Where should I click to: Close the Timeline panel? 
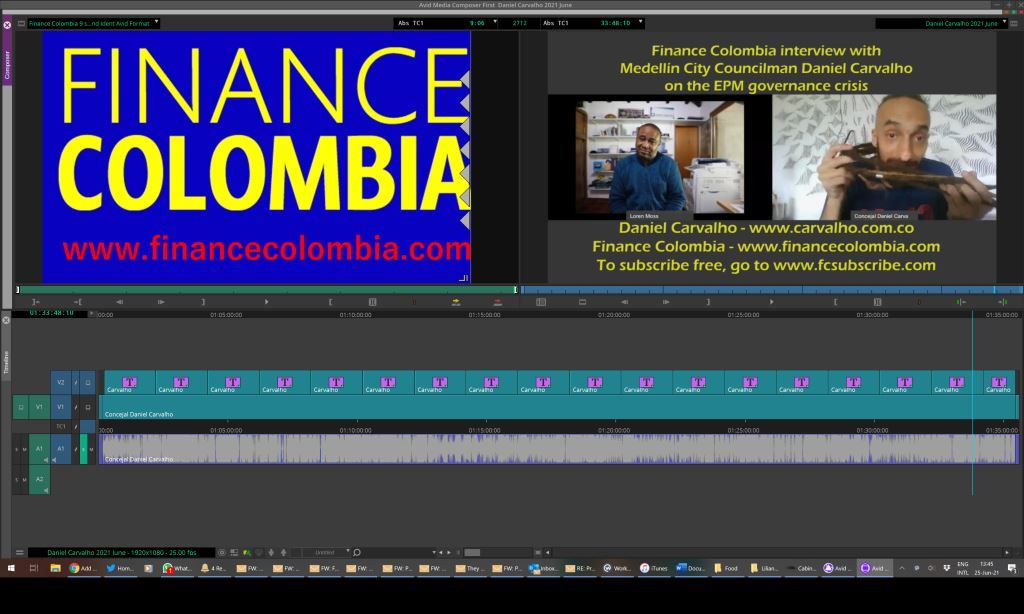point(6,320)
